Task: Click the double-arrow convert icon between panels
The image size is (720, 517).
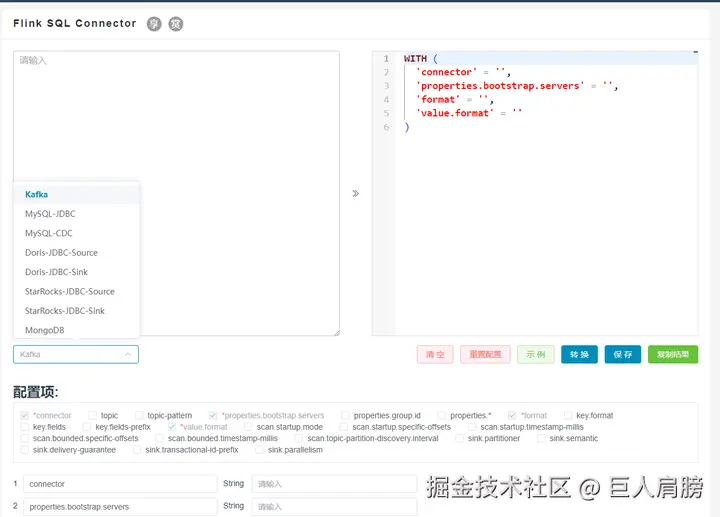Action: click(355, 193)
